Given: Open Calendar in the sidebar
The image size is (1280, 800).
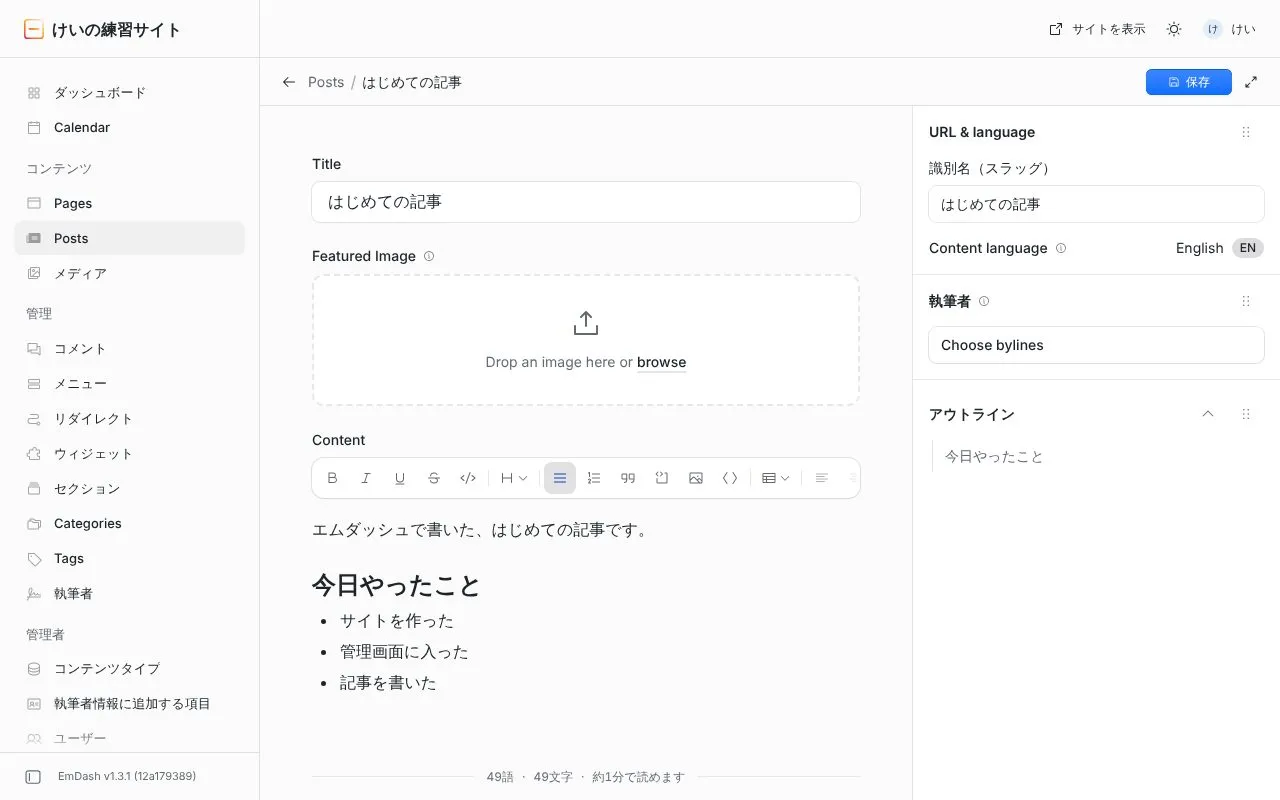Looking at the screenshot, I should point(129,128).
